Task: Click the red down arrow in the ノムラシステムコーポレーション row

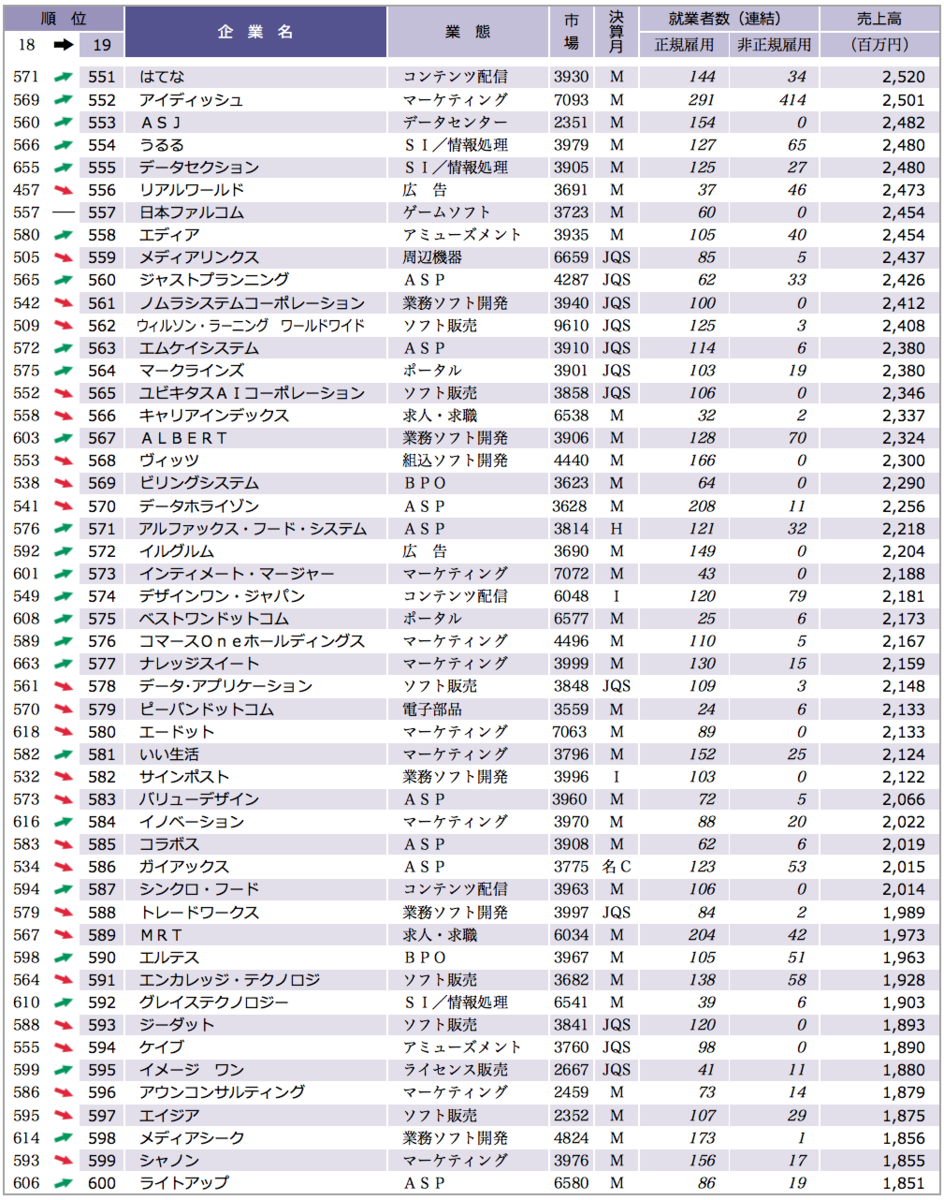Action: pos(64,303)
